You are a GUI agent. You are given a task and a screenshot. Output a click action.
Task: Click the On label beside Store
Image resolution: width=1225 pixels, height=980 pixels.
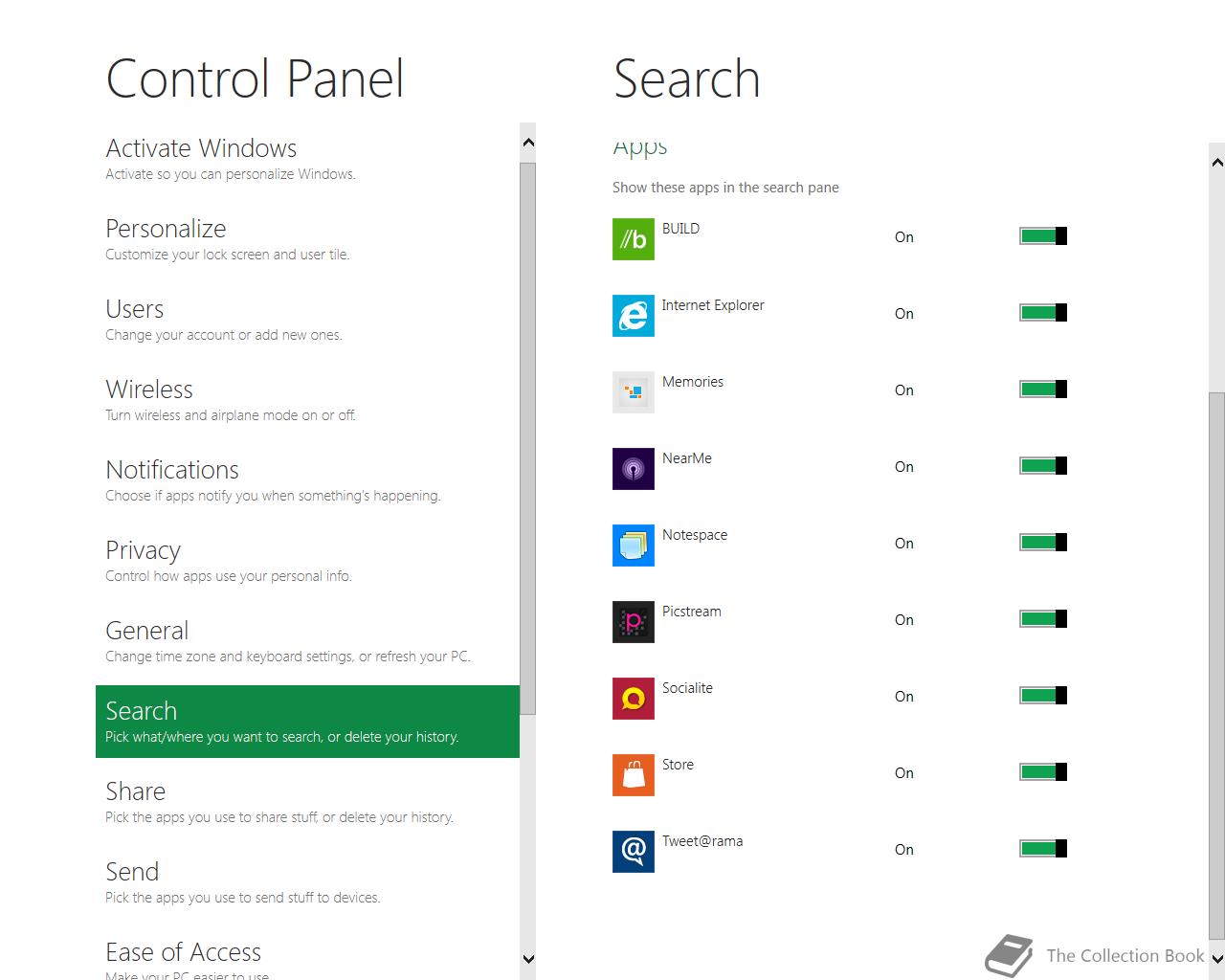point(904,773)
